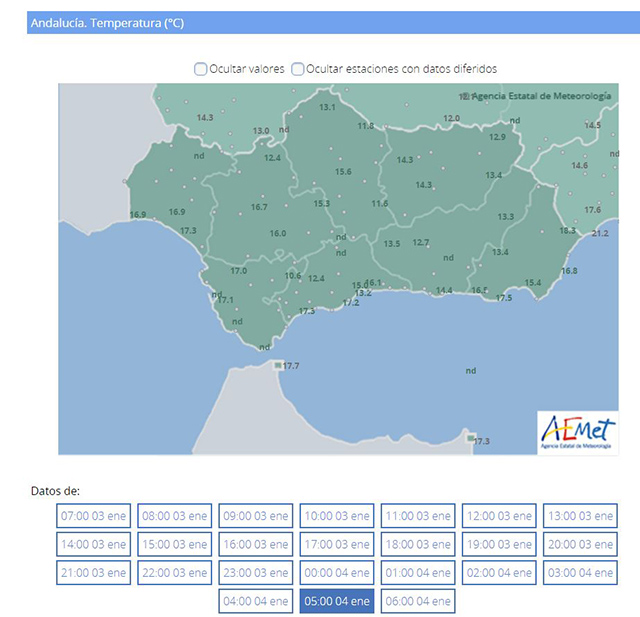The width and height of the screenshot is (640, 617).
Task: Click the 16.7 temperature value on map
Action: coord(259,207)
